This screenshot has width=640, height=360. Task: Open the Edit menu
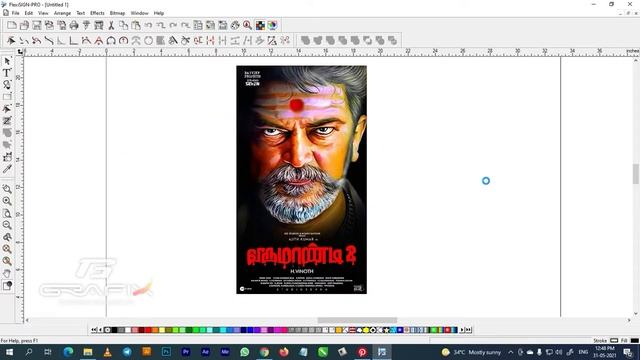pyautogui.click(x=29, y=13)
